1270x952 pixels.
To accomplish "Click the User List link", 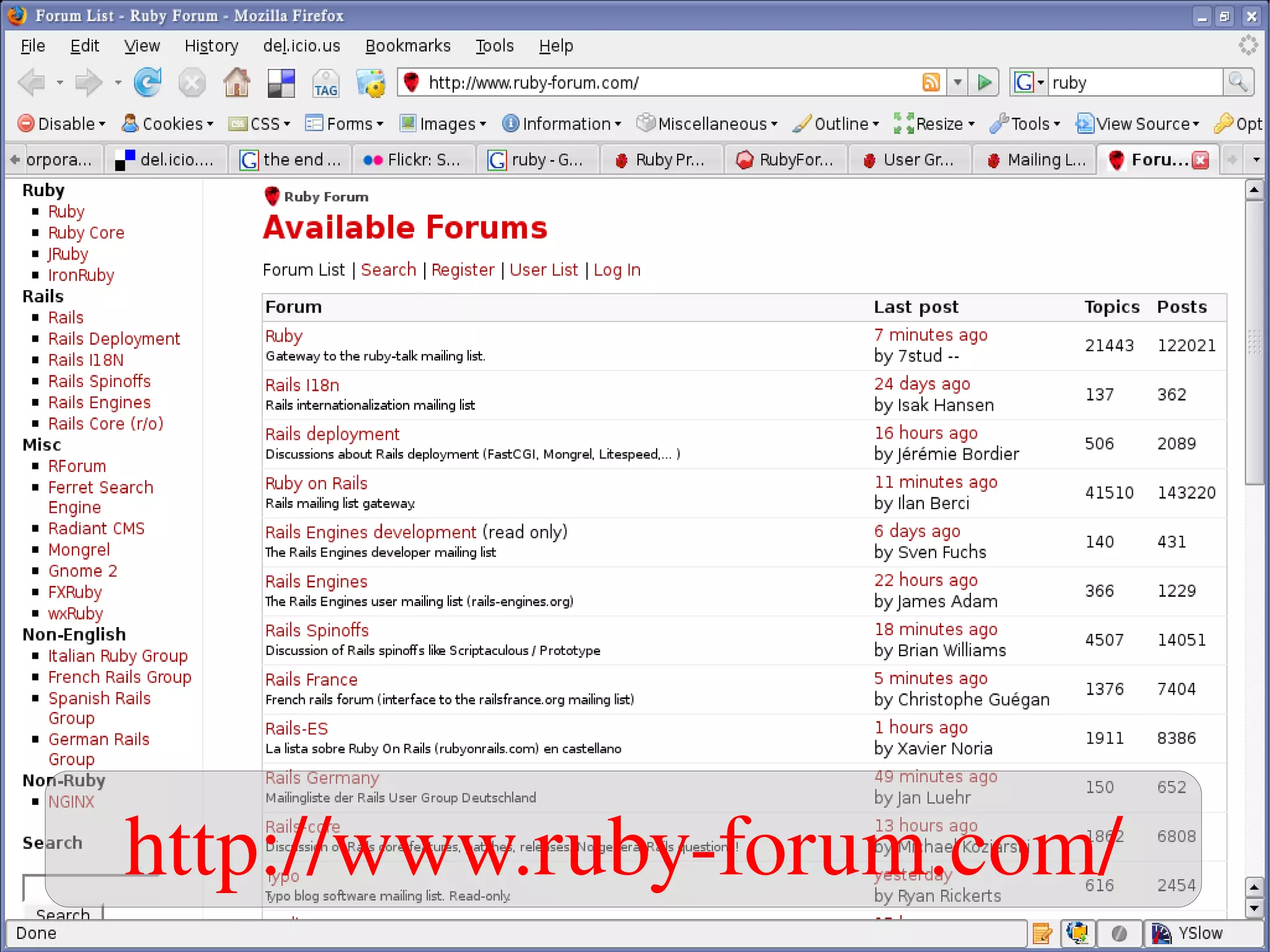I will (x=543, y=270).
